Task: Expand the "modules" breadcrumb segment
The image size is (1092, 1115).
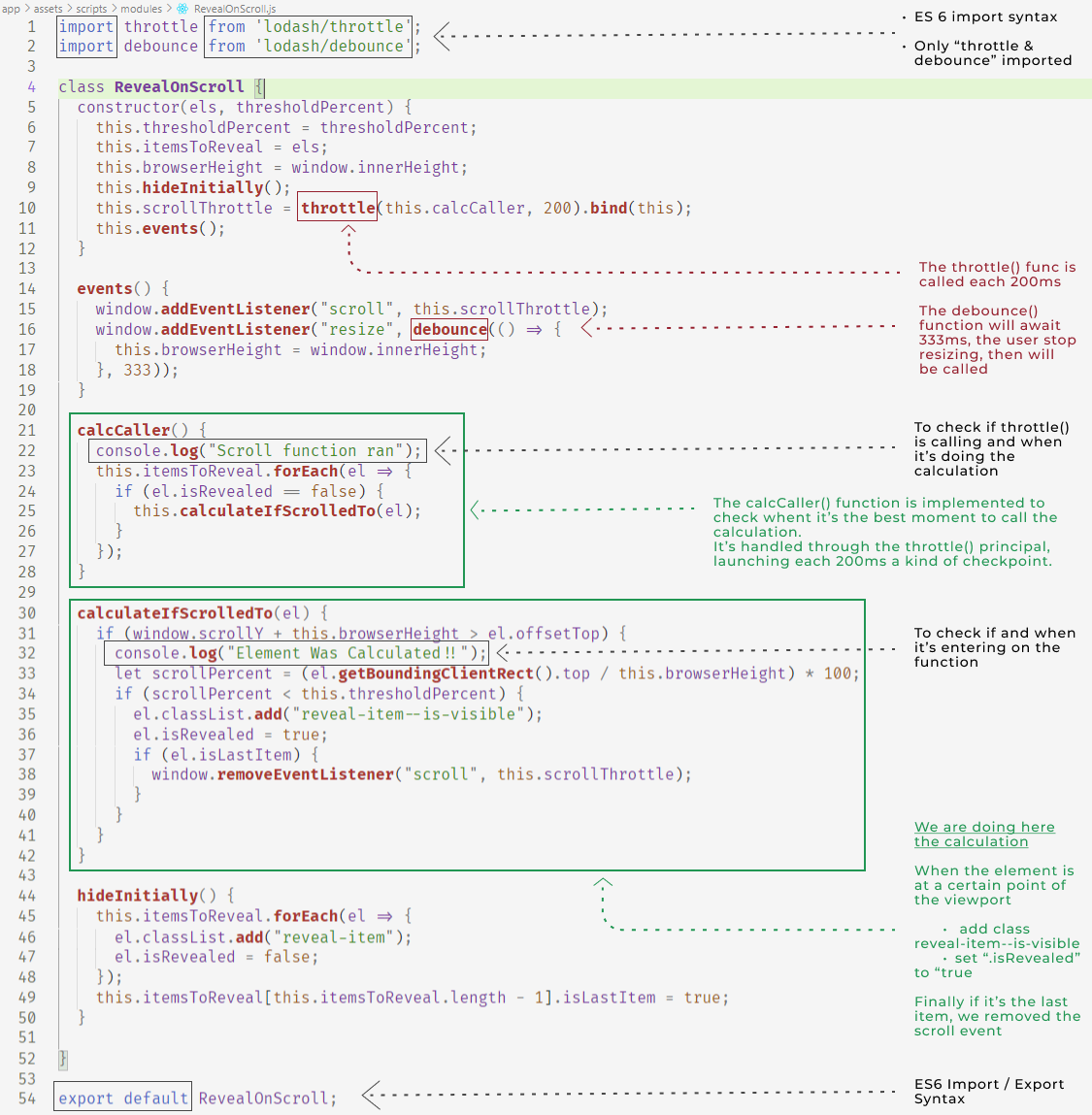Action: (141, 9)
